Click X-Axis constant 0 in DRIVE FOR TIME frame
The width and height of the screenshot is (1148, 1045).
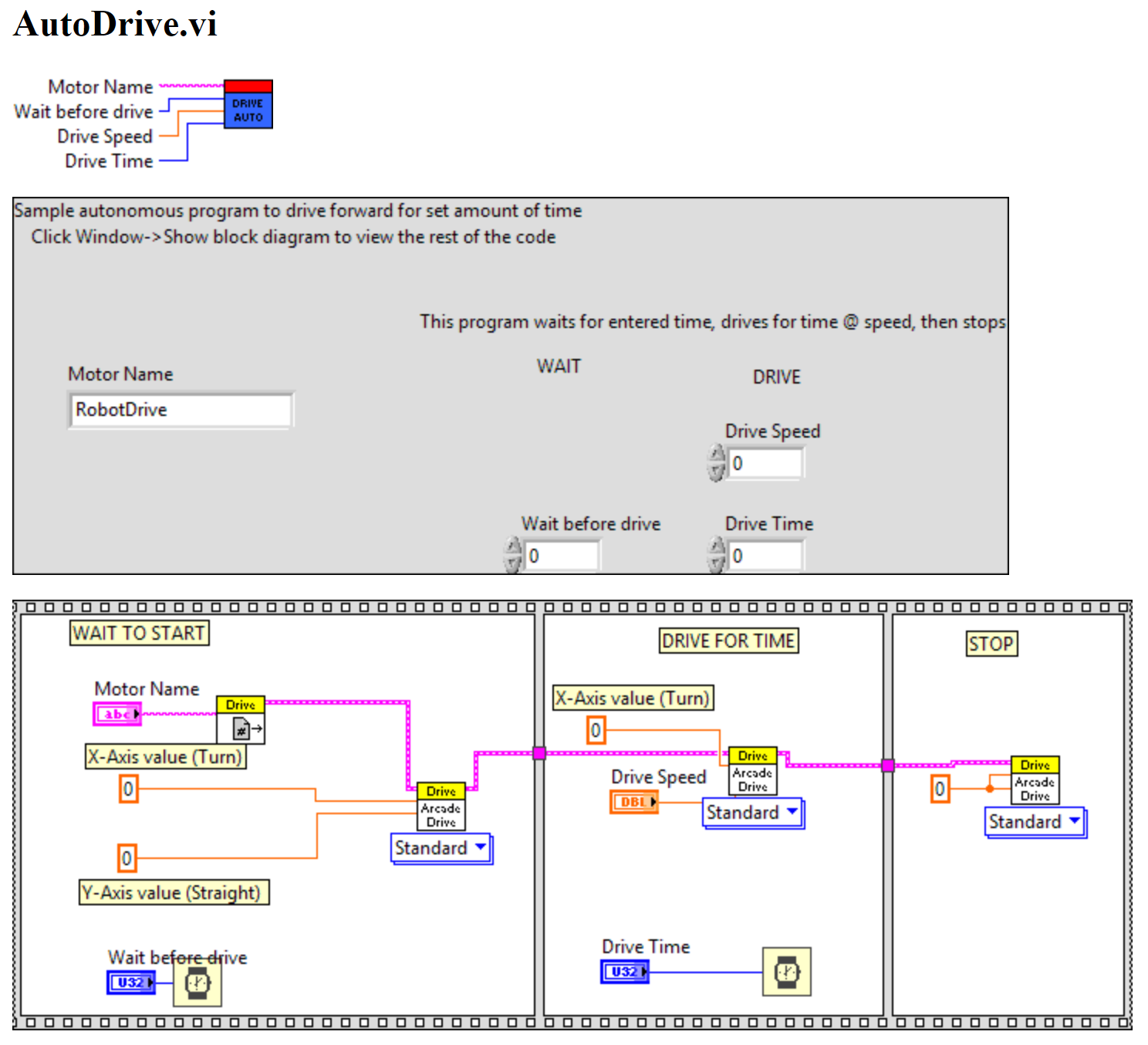(596, 730)
